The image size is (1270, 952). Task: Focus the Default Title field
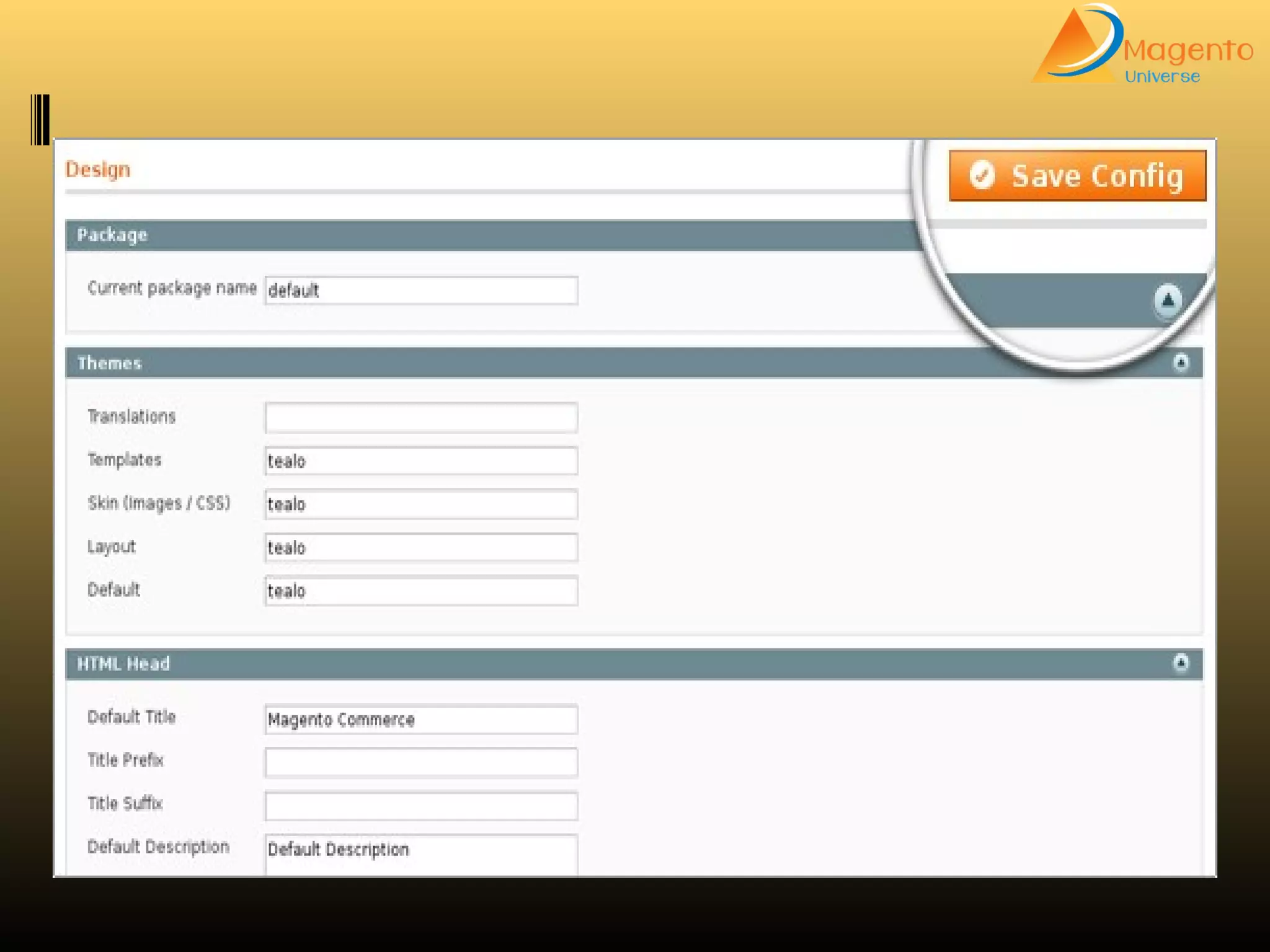[421, 720]
